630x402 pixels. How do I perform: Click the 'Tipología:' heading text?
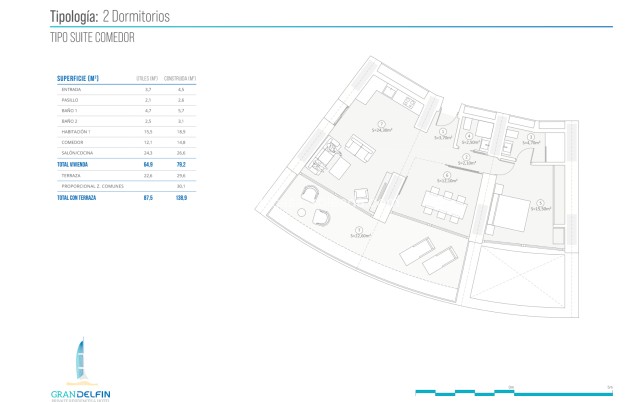pos(74,16)
